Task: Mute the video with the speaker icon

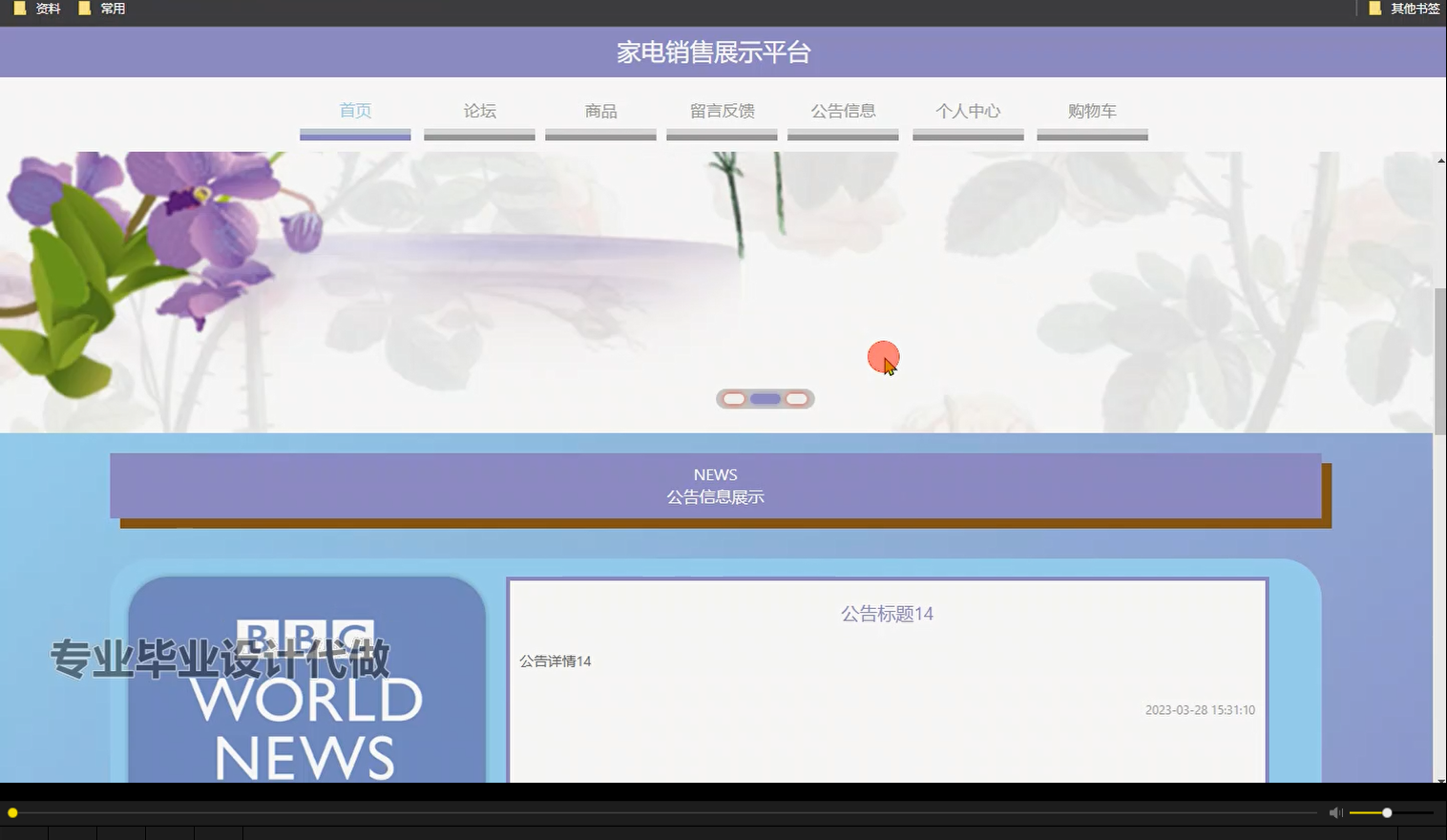Action: tap(1334, 812)
